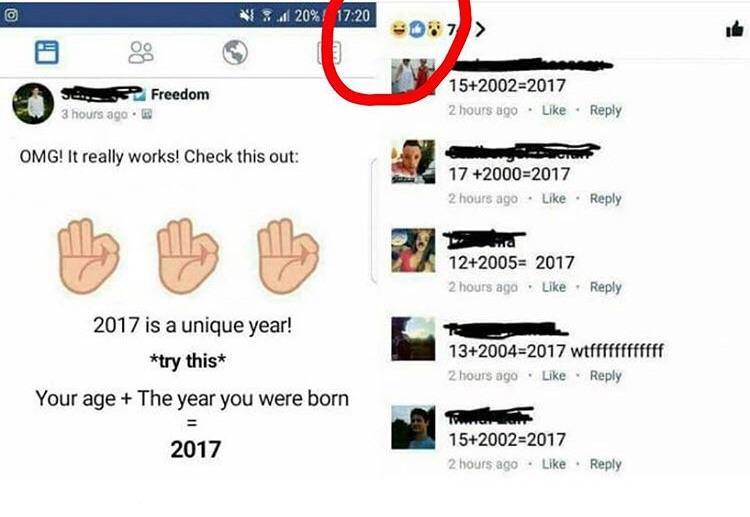
Task: Open the globe notifications icon
Action: pos(235,52)
